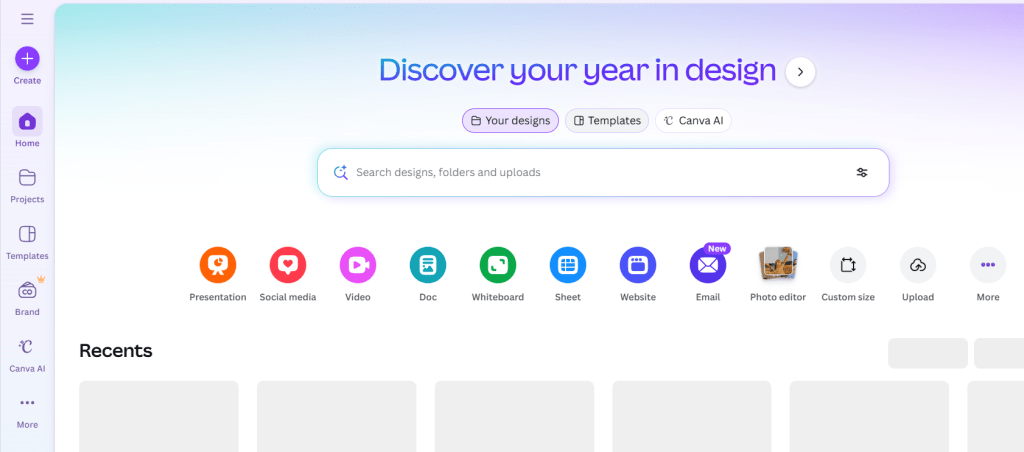Click into the search designs field

coord(601,172)
